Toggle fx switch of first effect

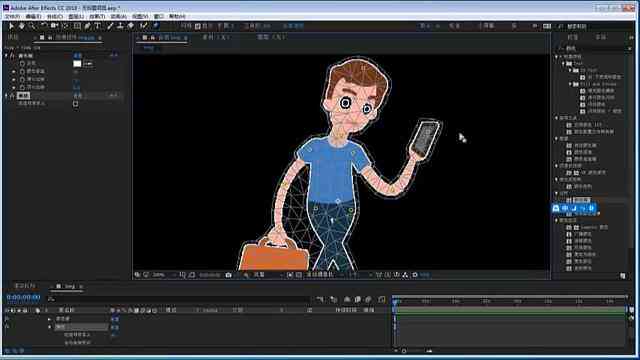12,56
